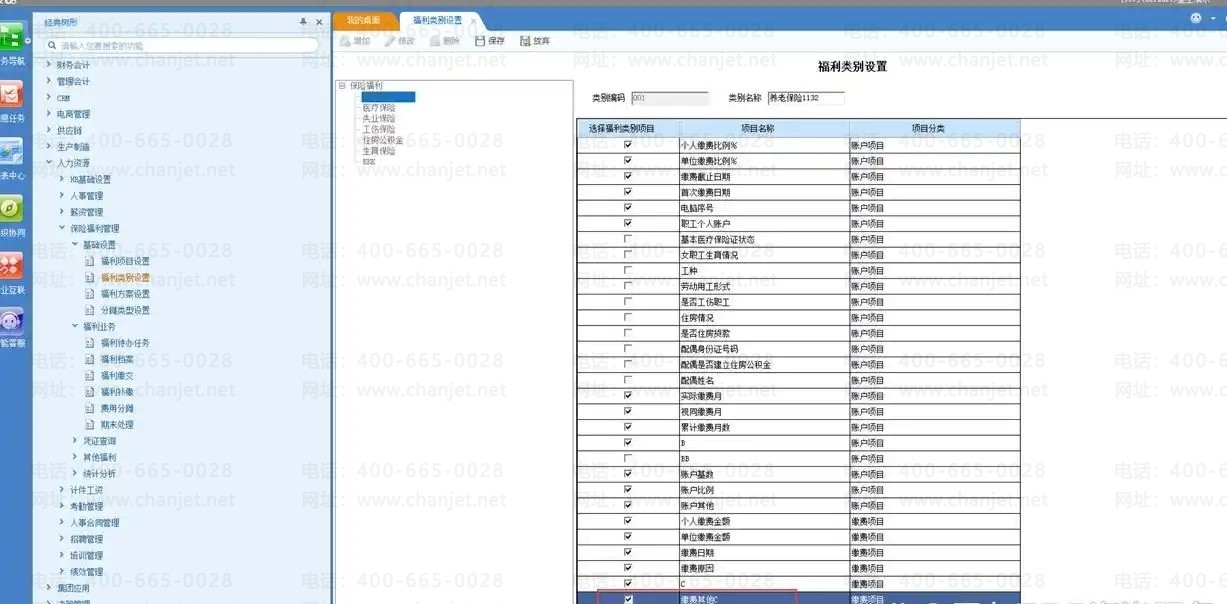Collapse the 保险福利 root tree node
Image resolution: width=1227 pixels, height=604 pixels.
tap(342, 86)
